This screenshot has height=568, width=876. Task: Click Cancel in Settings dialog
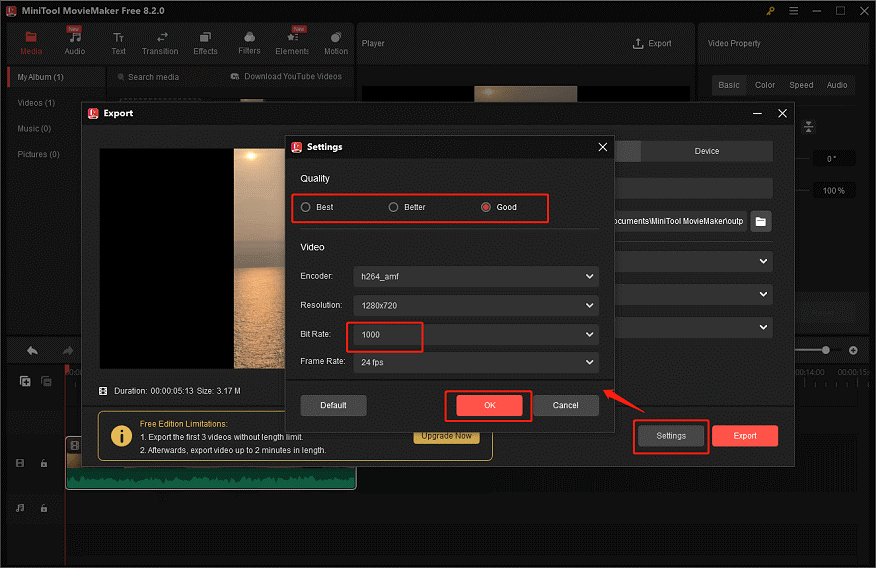pos(565,405)
